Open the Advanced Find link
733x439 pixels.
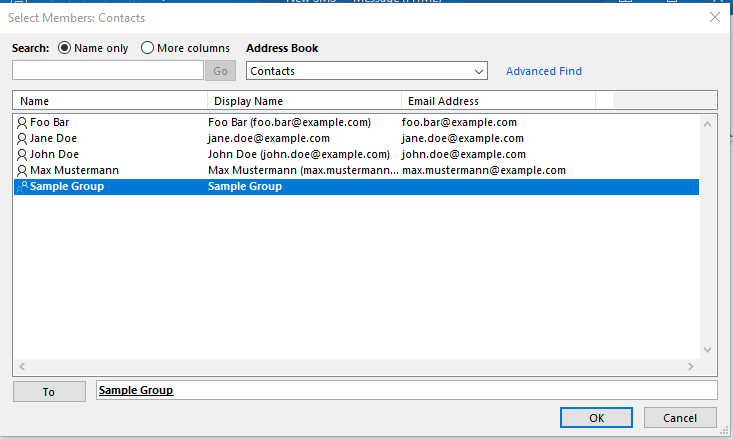click(x=544, y=71)
